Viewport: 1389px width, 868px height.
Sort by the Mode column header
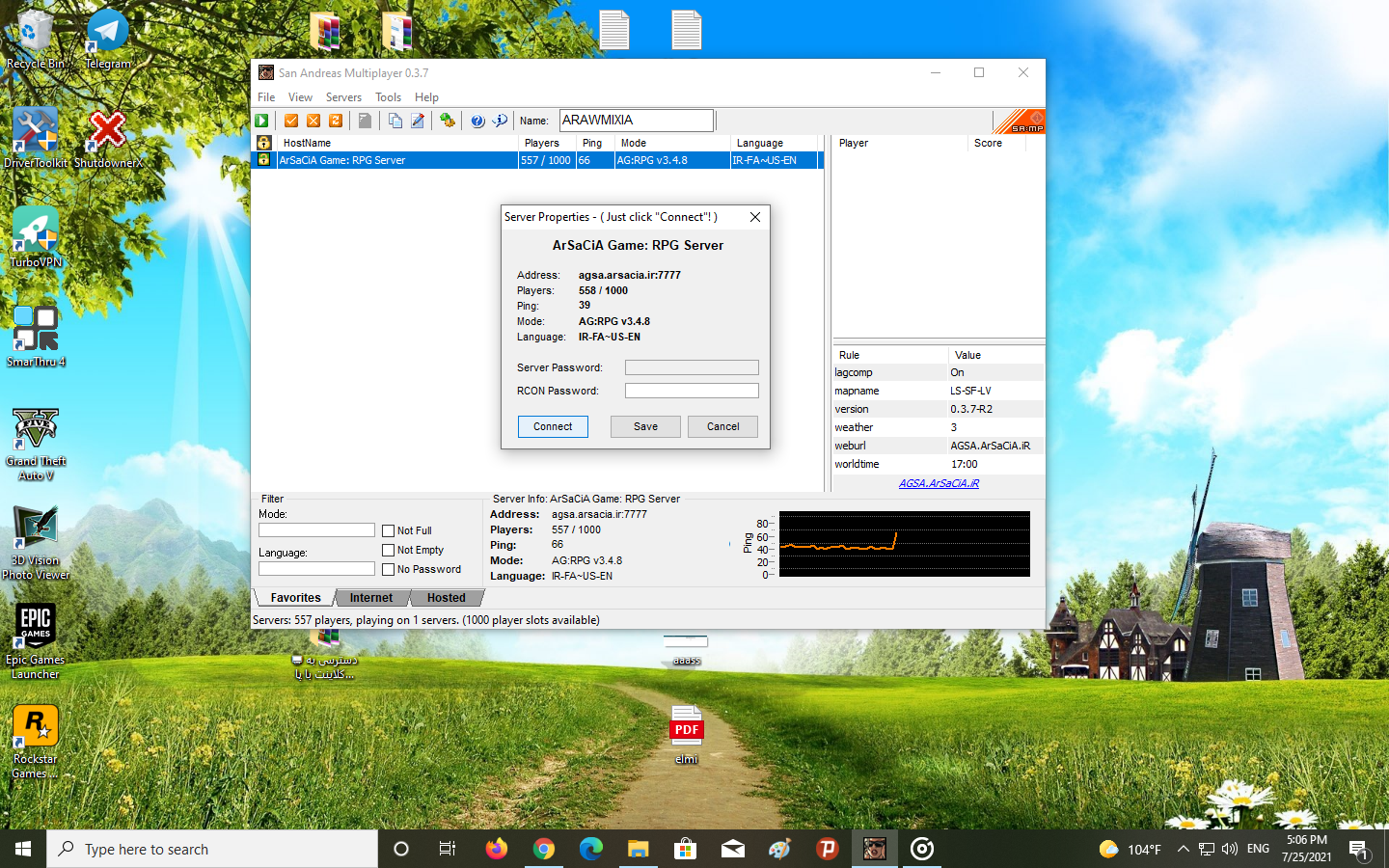672,143
